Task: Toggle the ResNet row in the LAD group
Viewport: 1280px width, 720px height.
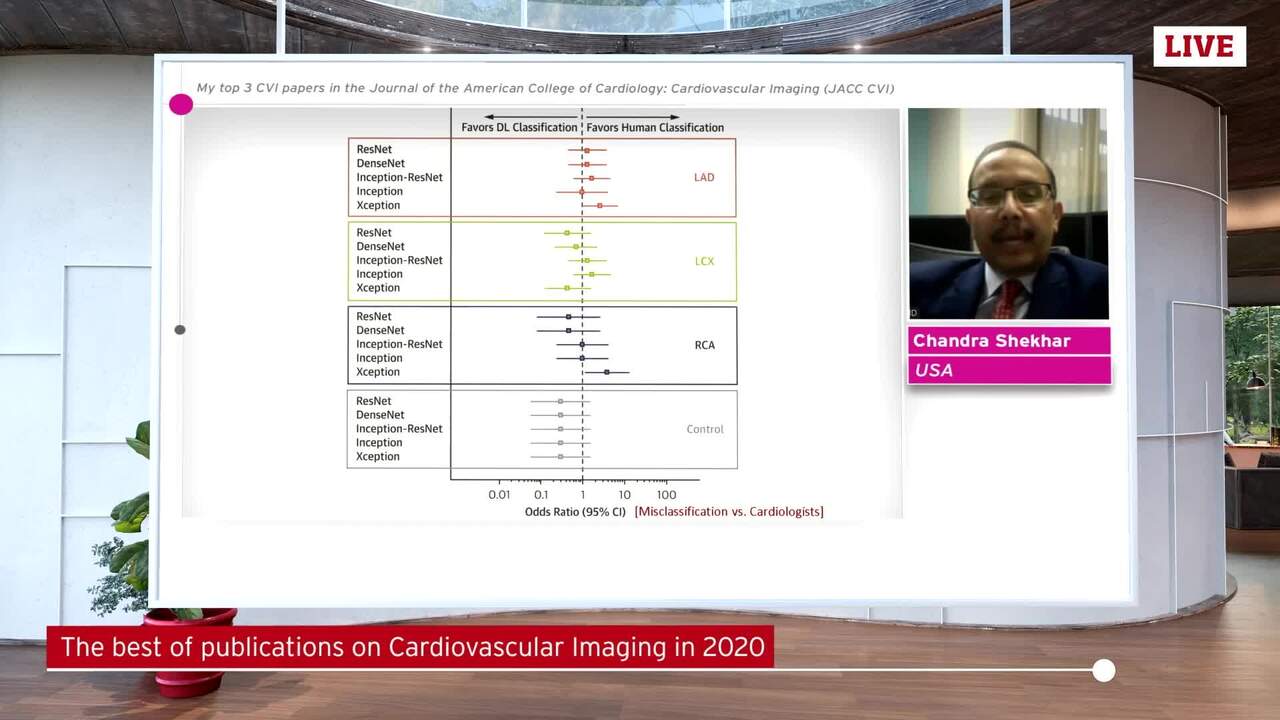Action: (x=374, y=149)
